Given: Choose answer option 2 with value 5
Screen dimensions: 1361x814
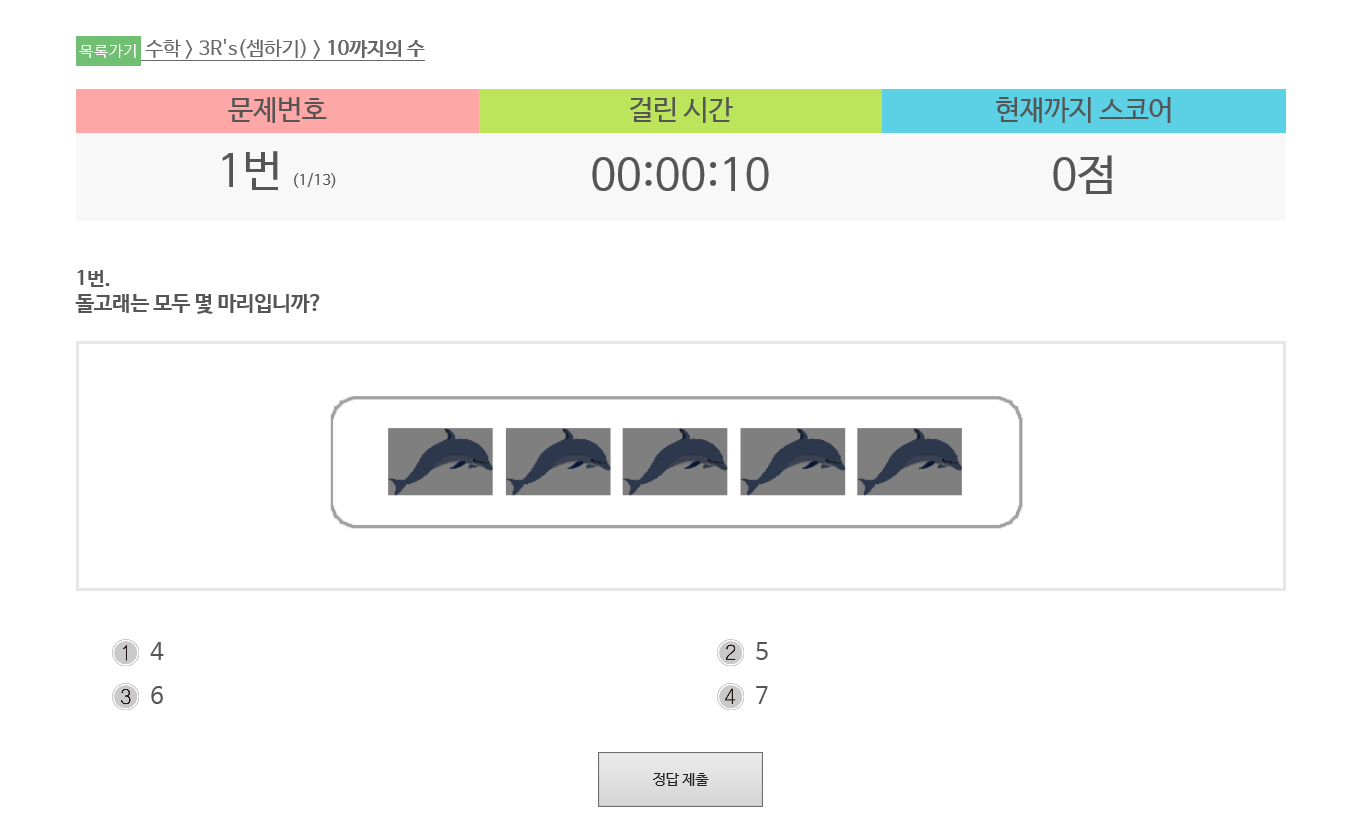Looking at the screenshot, I should [730, 653].
